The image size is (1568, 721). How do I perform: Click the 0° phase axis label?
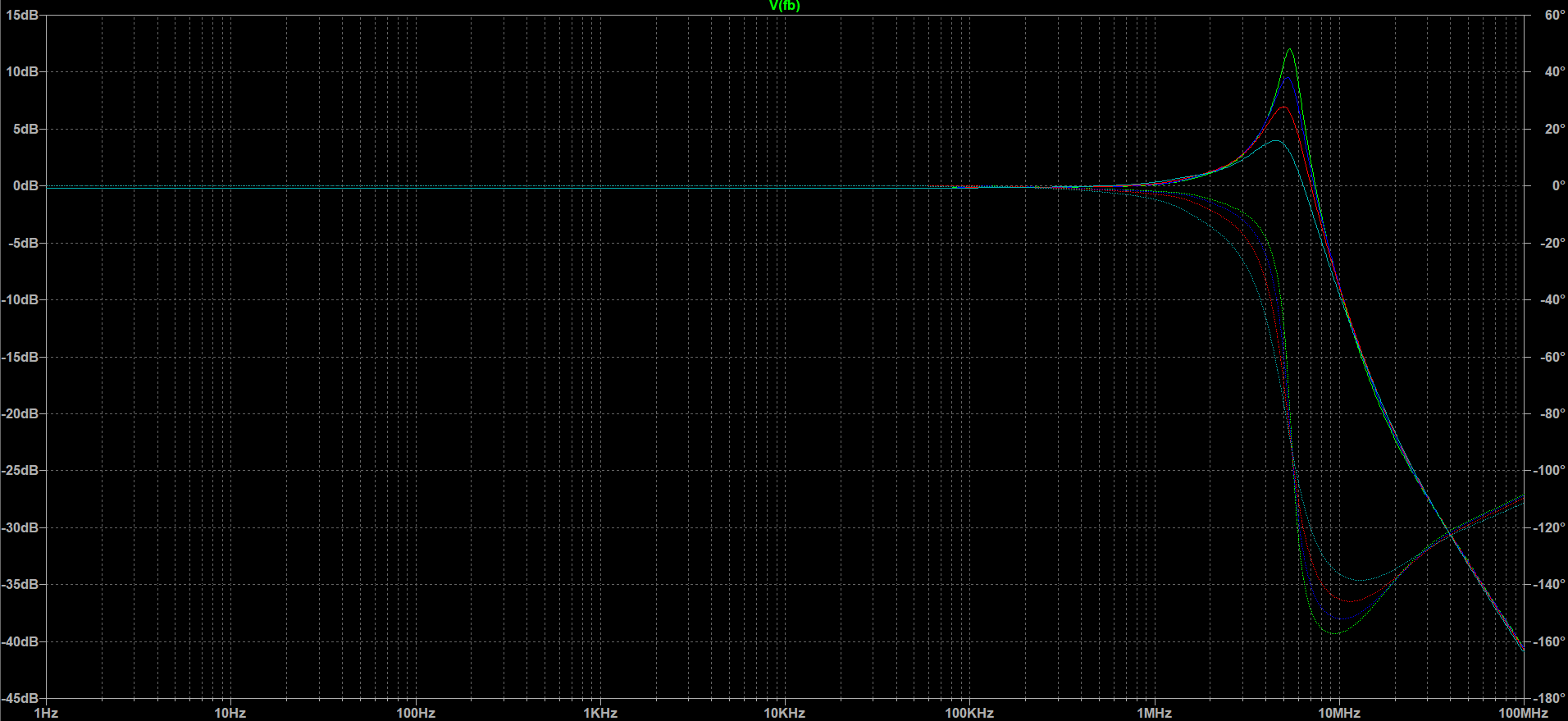coord(1558,186)
